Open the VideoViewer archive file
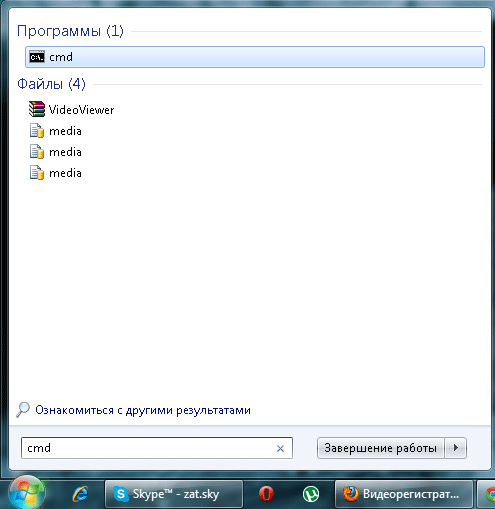 pos(71,110)
